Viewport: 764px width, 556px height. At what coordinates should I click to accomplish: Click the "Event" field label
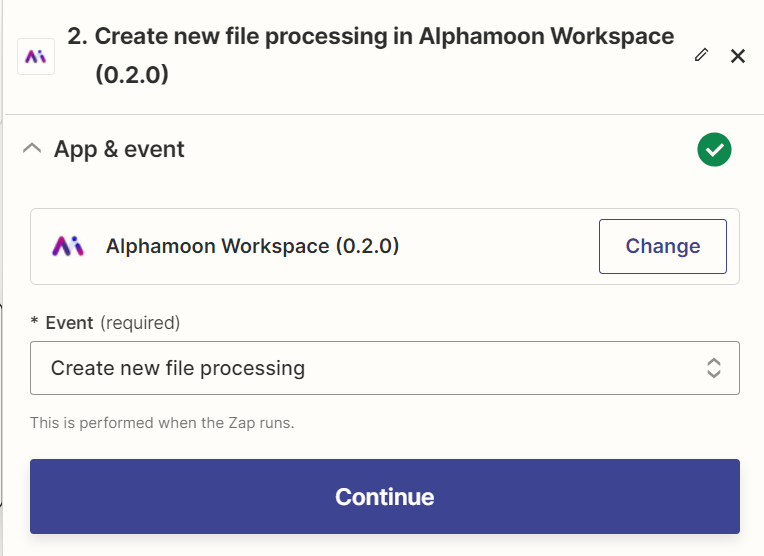(x=69, y=323)
